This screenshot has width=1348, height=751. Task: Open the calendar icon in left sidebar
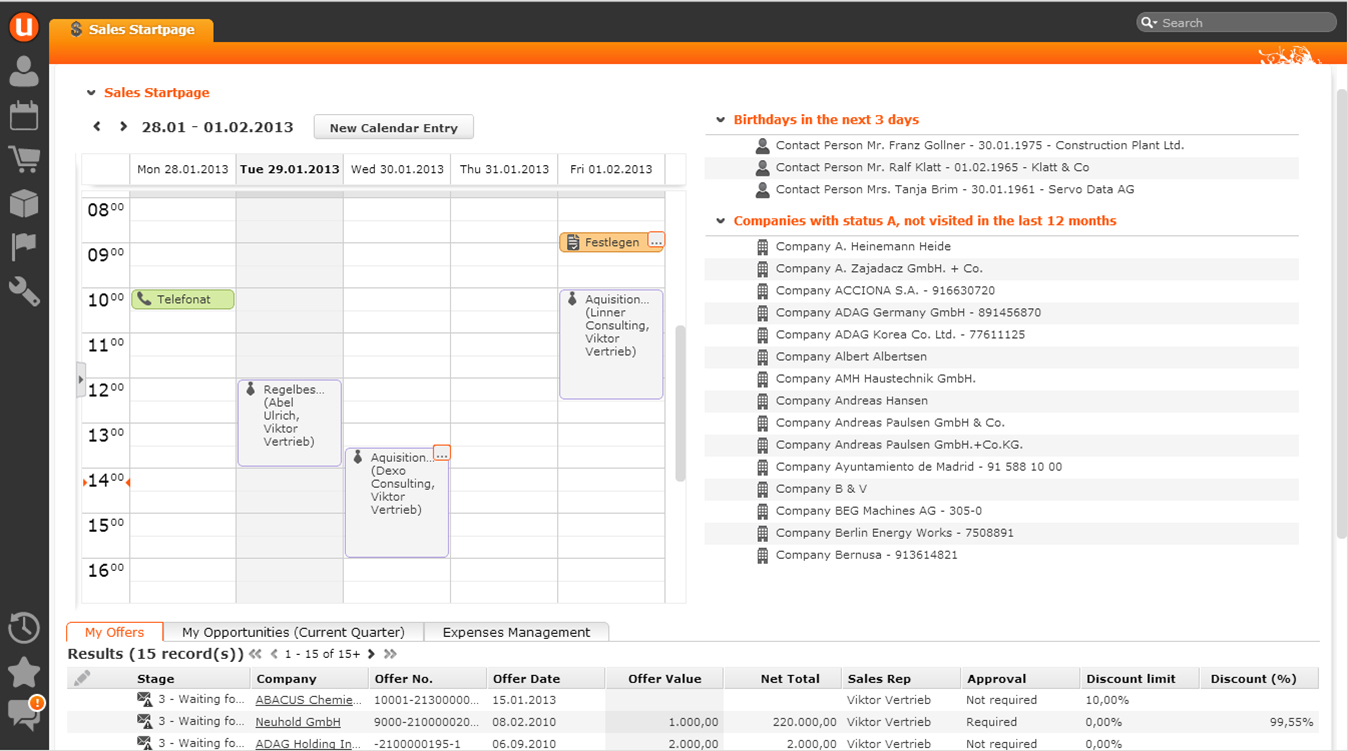(24, 115)
